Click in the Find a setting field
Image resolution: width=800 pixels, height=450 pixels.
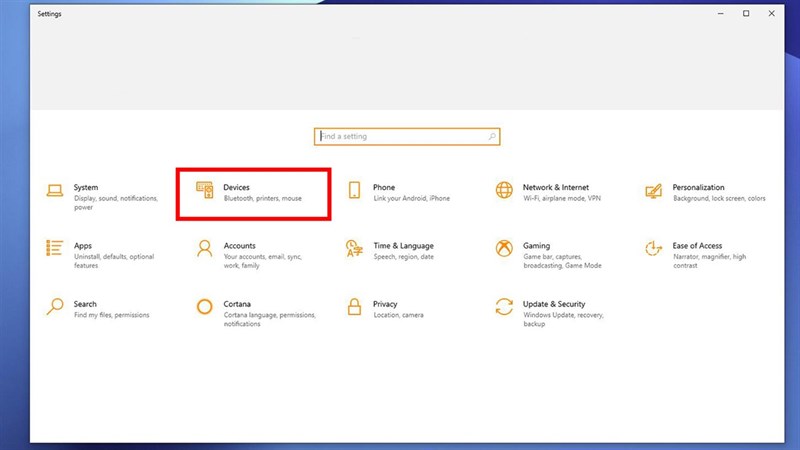(400, 136)
